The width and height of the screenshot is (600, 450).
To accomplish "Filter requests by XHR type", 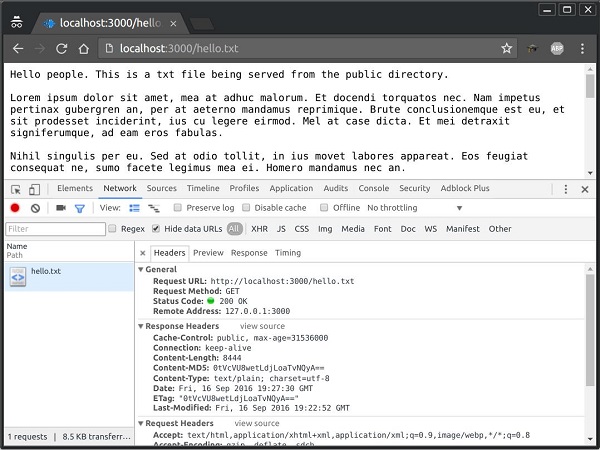I will [x=259, y=229].
